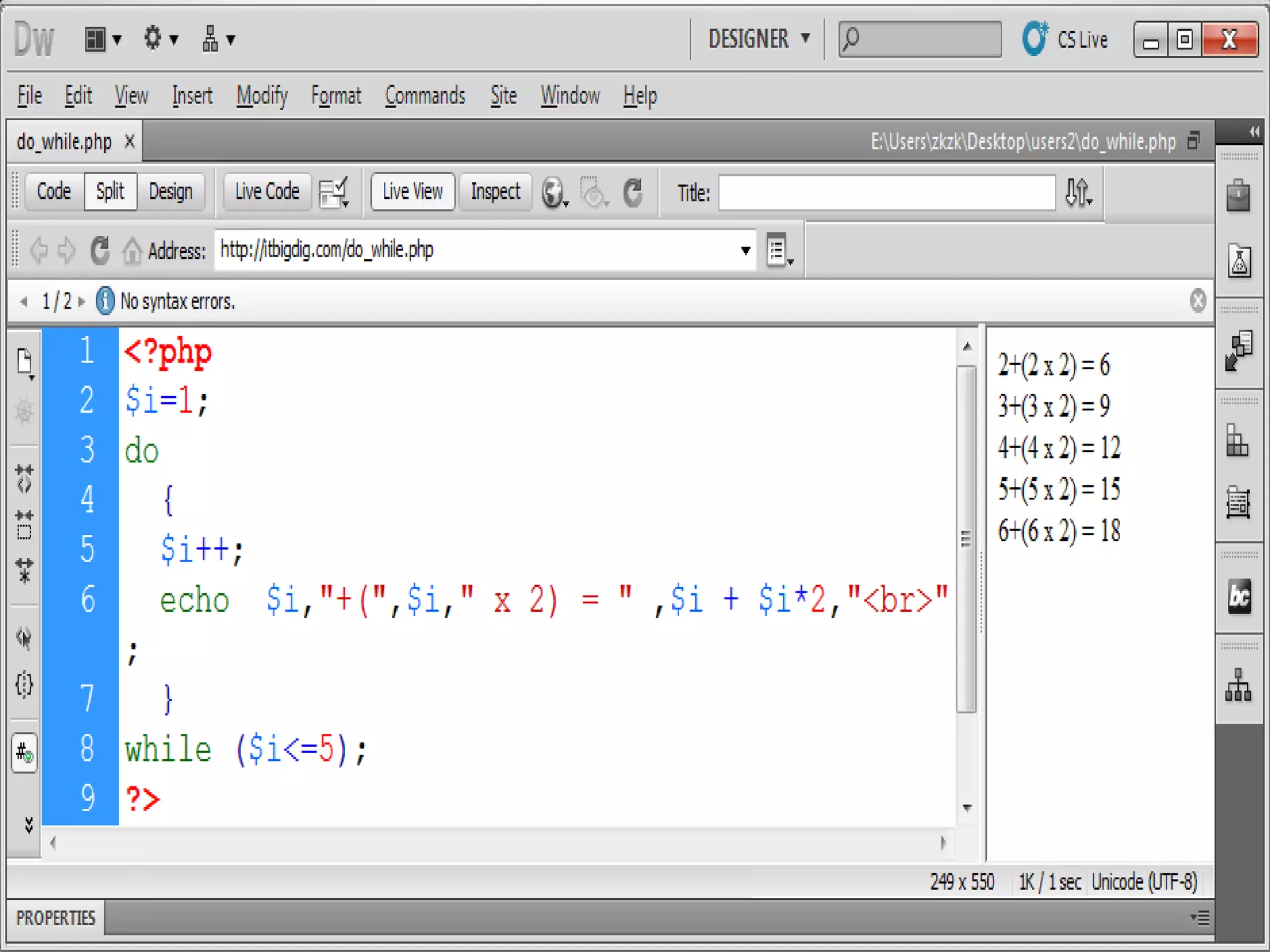Select the do_while.php document tab
Image resolution: width=1270 pixels, height=952 pixels.
tap(64, 142)
